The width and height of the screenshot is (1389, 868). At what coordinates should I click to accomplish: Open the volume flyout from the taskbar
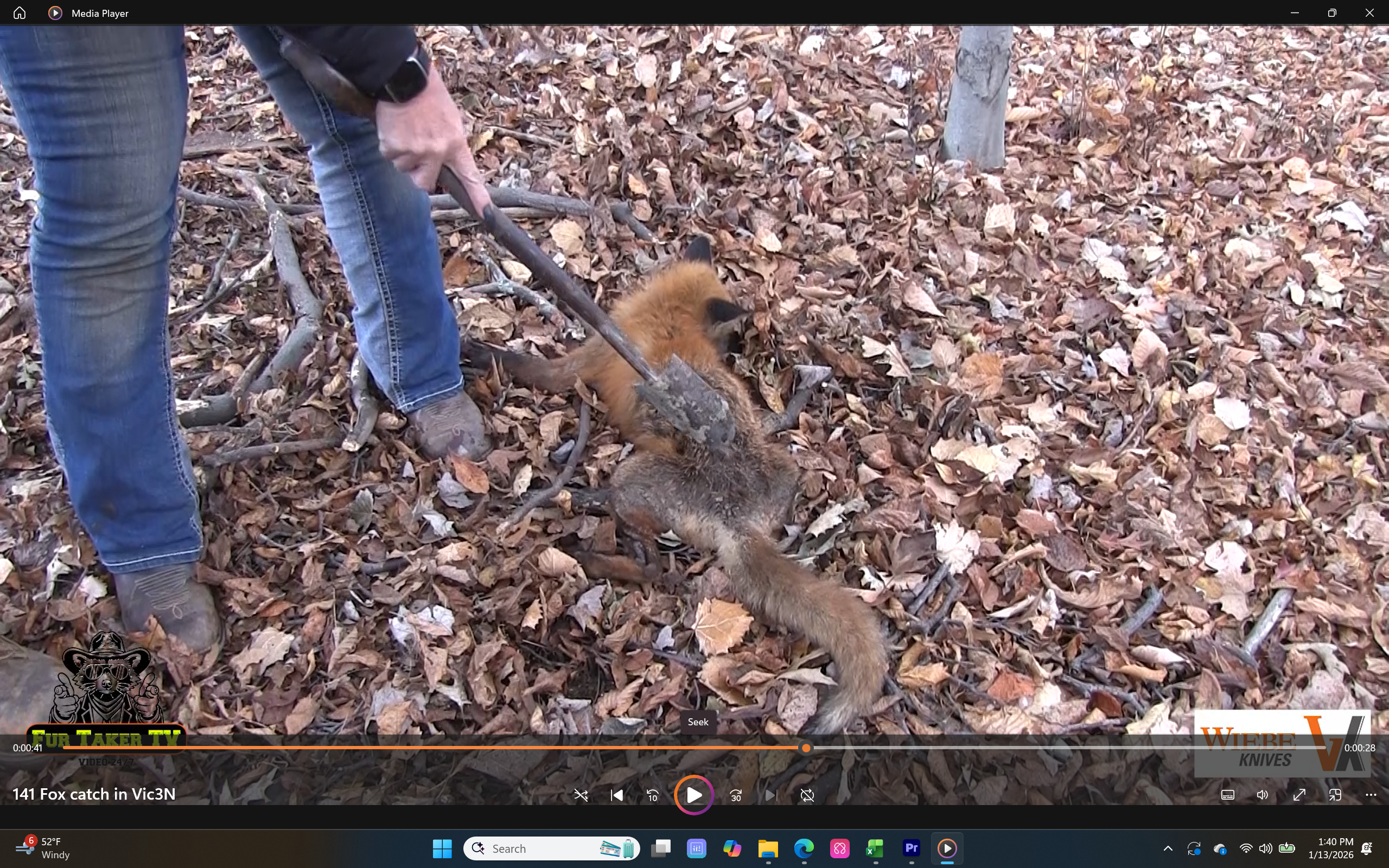click(x=1265, y=848)
